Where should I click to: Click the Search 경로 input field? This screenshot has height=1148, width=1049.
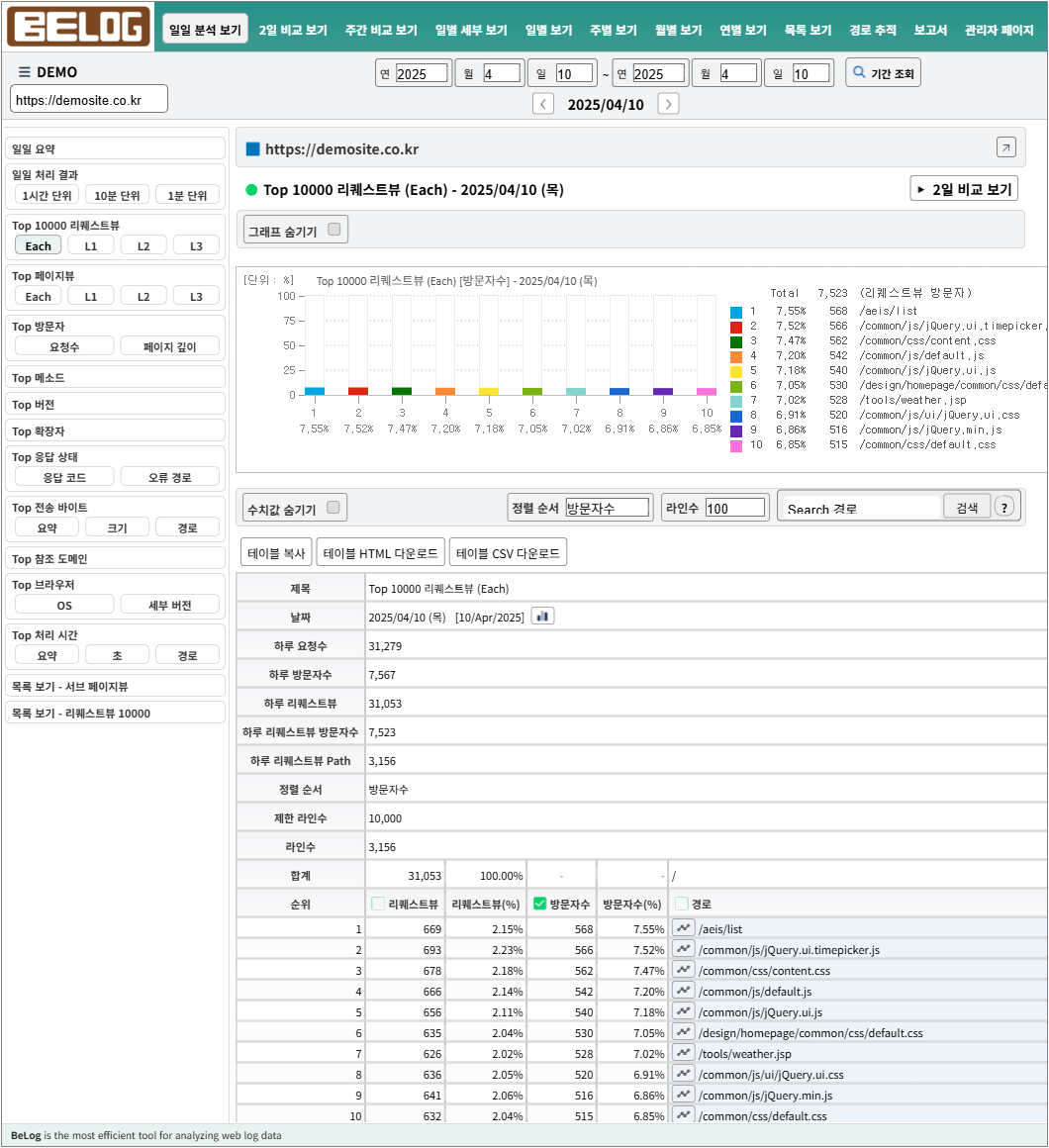pos(861,508)
